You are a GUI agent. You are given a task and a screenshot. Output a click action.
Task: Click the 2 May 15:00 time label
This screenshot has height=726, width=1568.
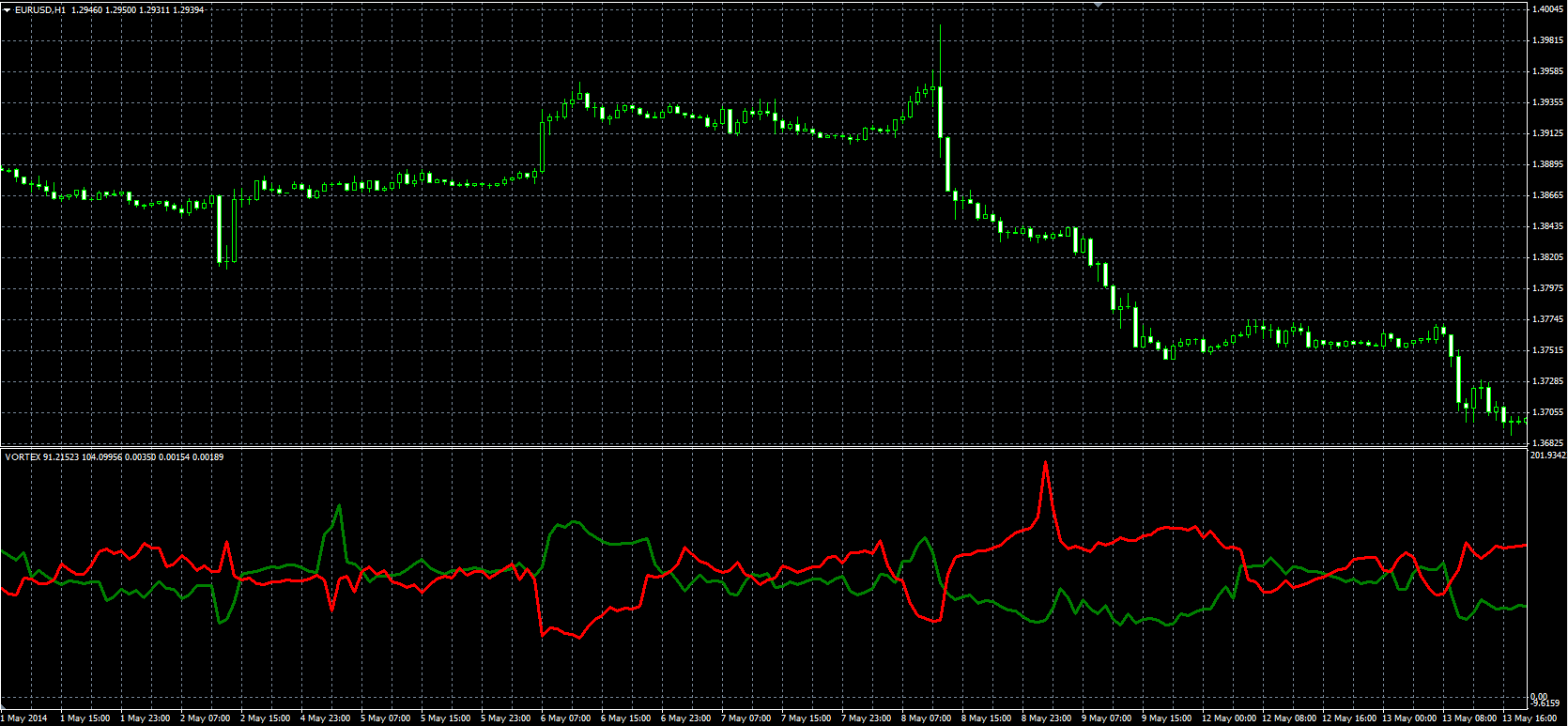click(x=266, y=718)
